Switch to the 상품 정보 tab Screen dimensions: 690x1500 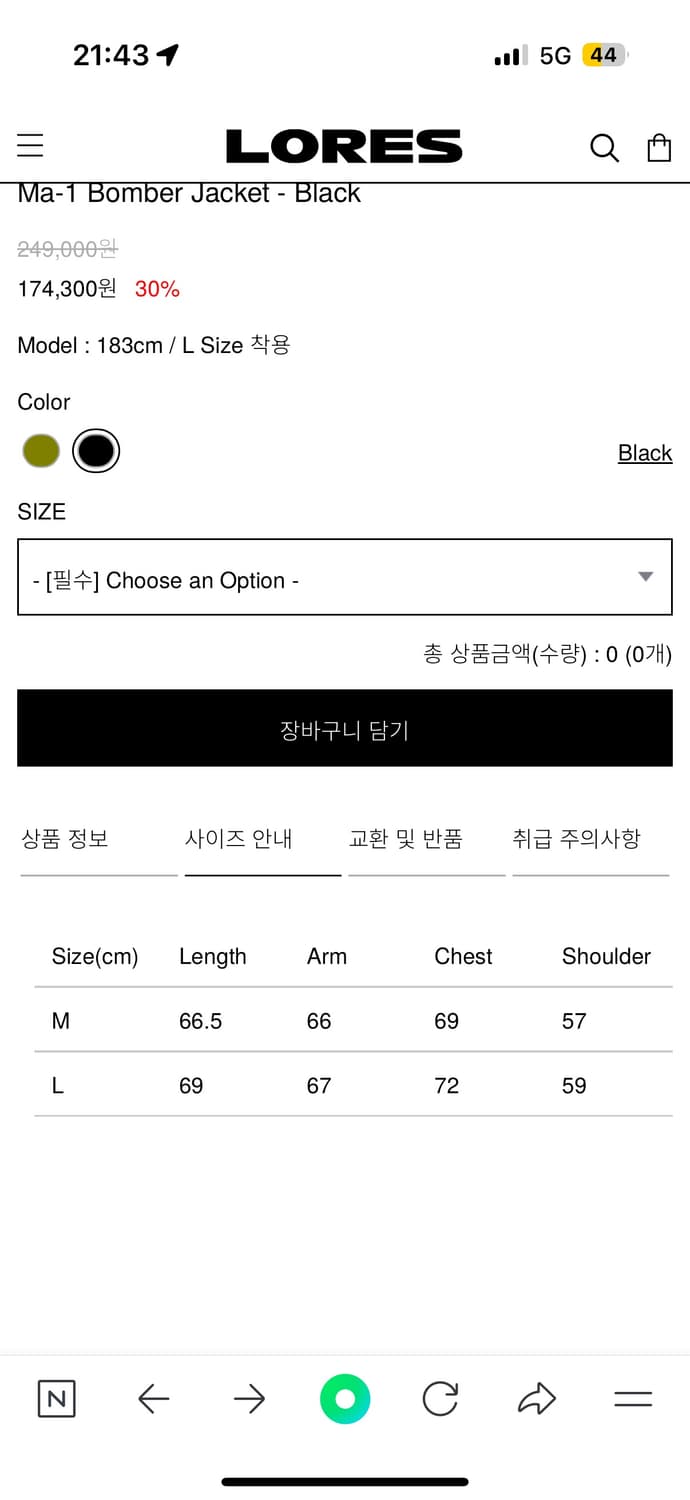click(64, 839)
